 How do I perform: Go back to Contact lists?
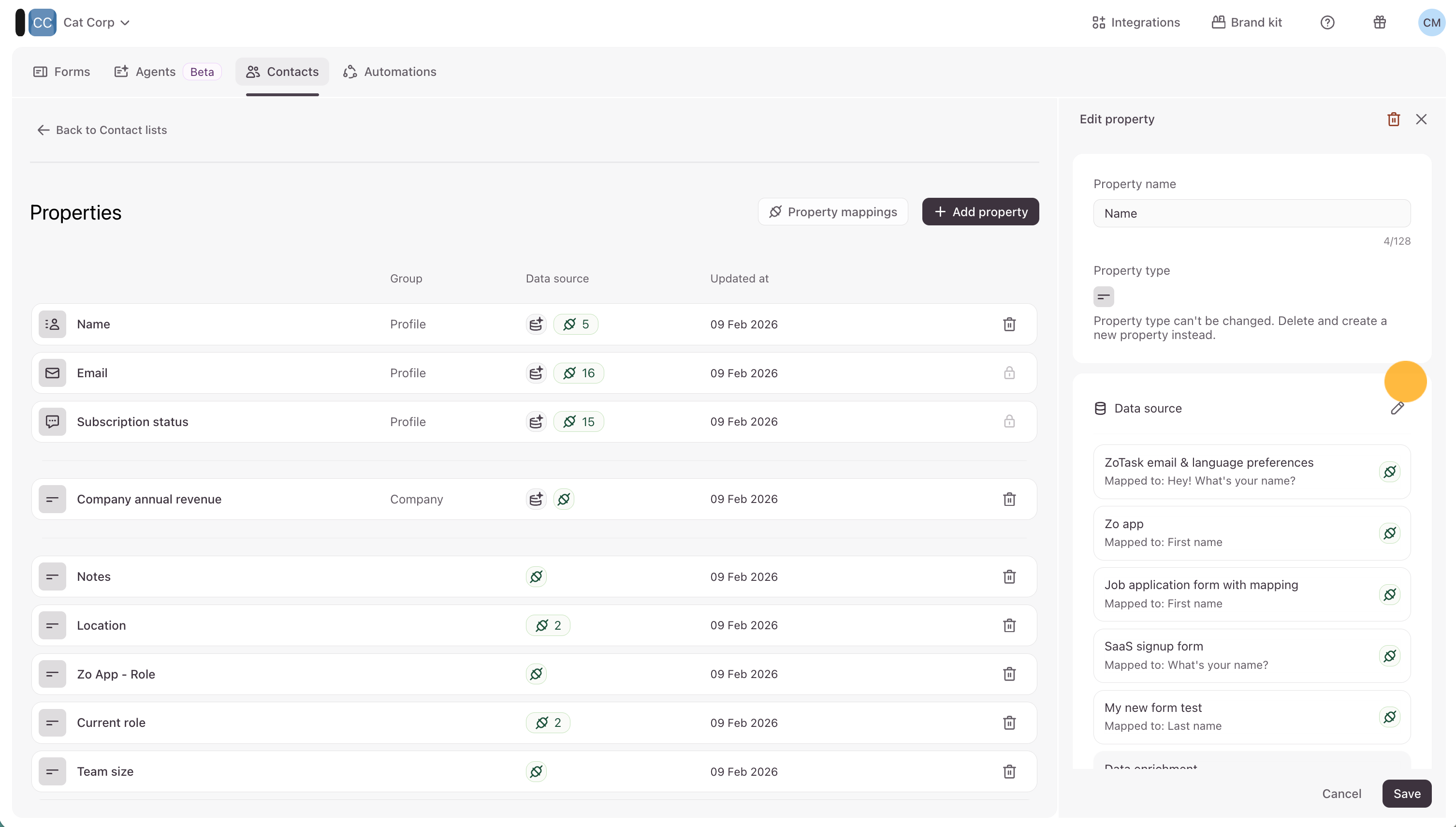point(102,130)
